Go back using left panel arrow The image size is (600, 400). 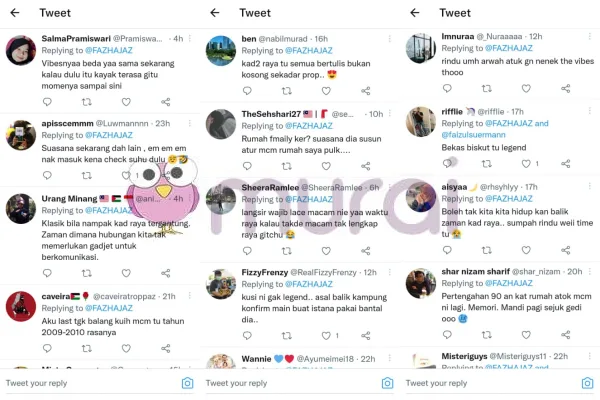pos(15,13)
